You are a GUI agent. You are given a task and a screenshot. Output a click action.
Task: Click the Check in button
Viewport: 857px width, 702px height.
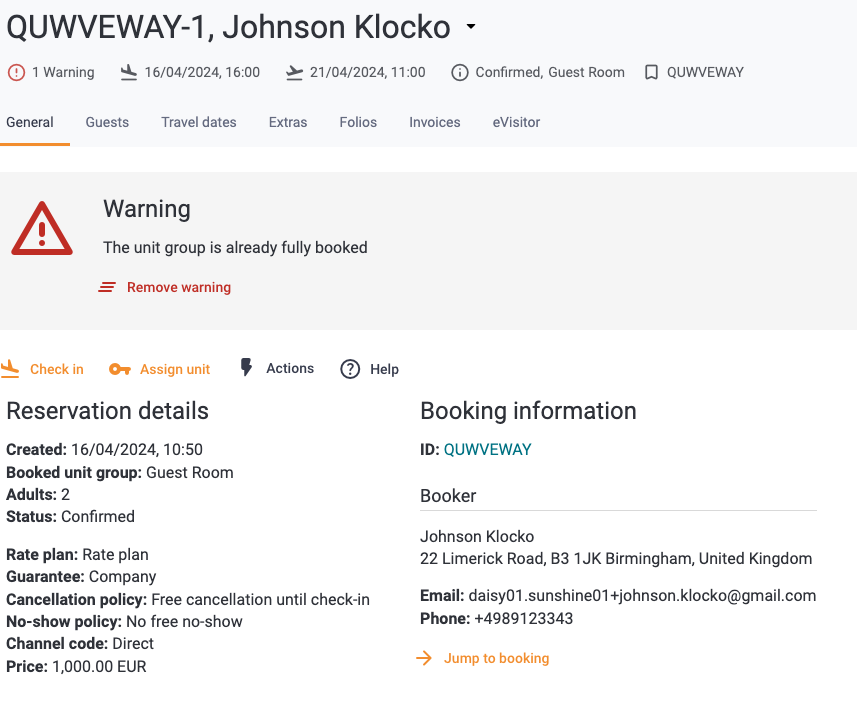[x=42, y=369]
